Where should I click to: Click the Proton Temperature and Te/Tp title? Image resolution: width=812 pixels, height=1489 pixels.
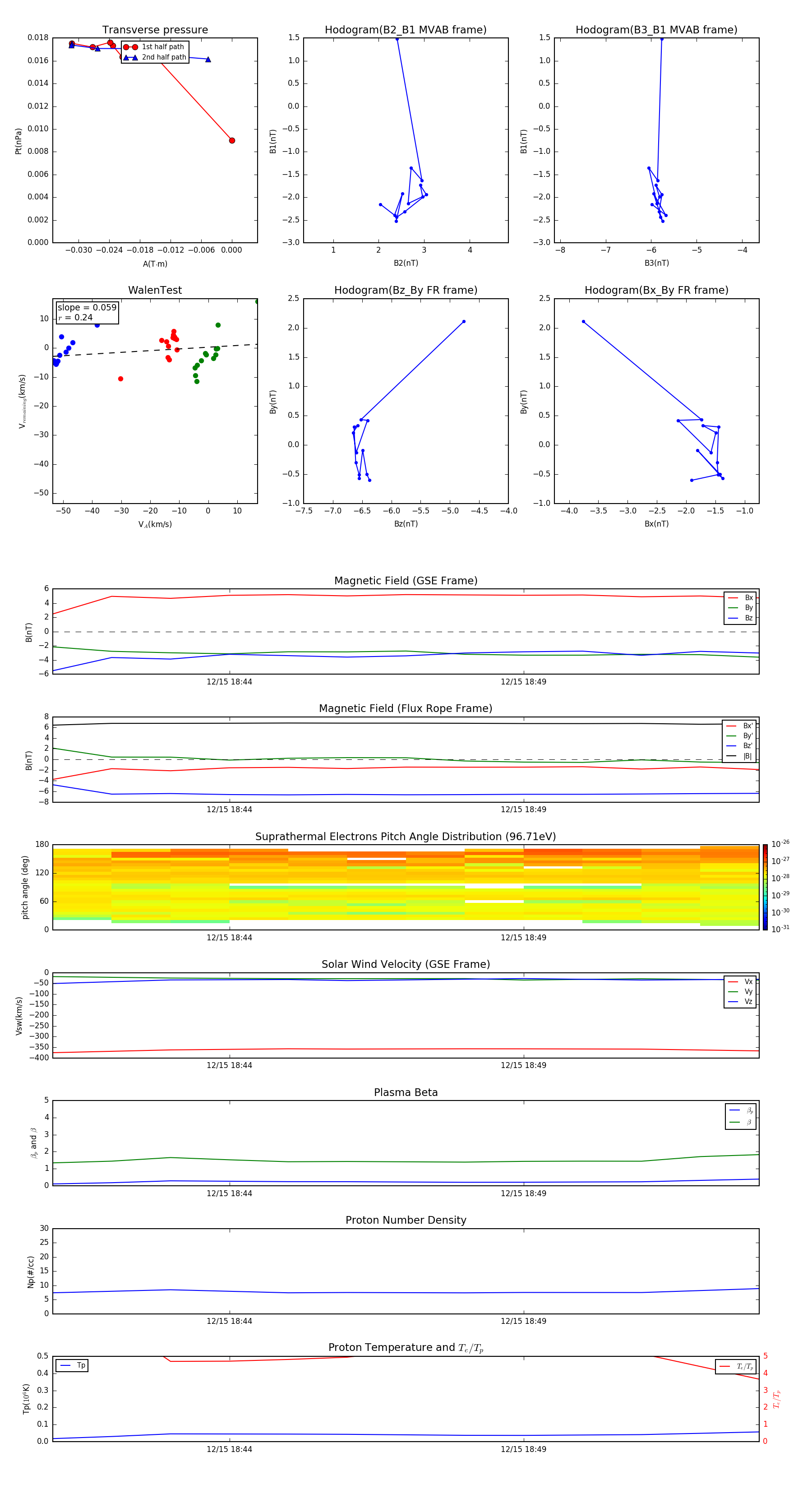(406, 1348)
